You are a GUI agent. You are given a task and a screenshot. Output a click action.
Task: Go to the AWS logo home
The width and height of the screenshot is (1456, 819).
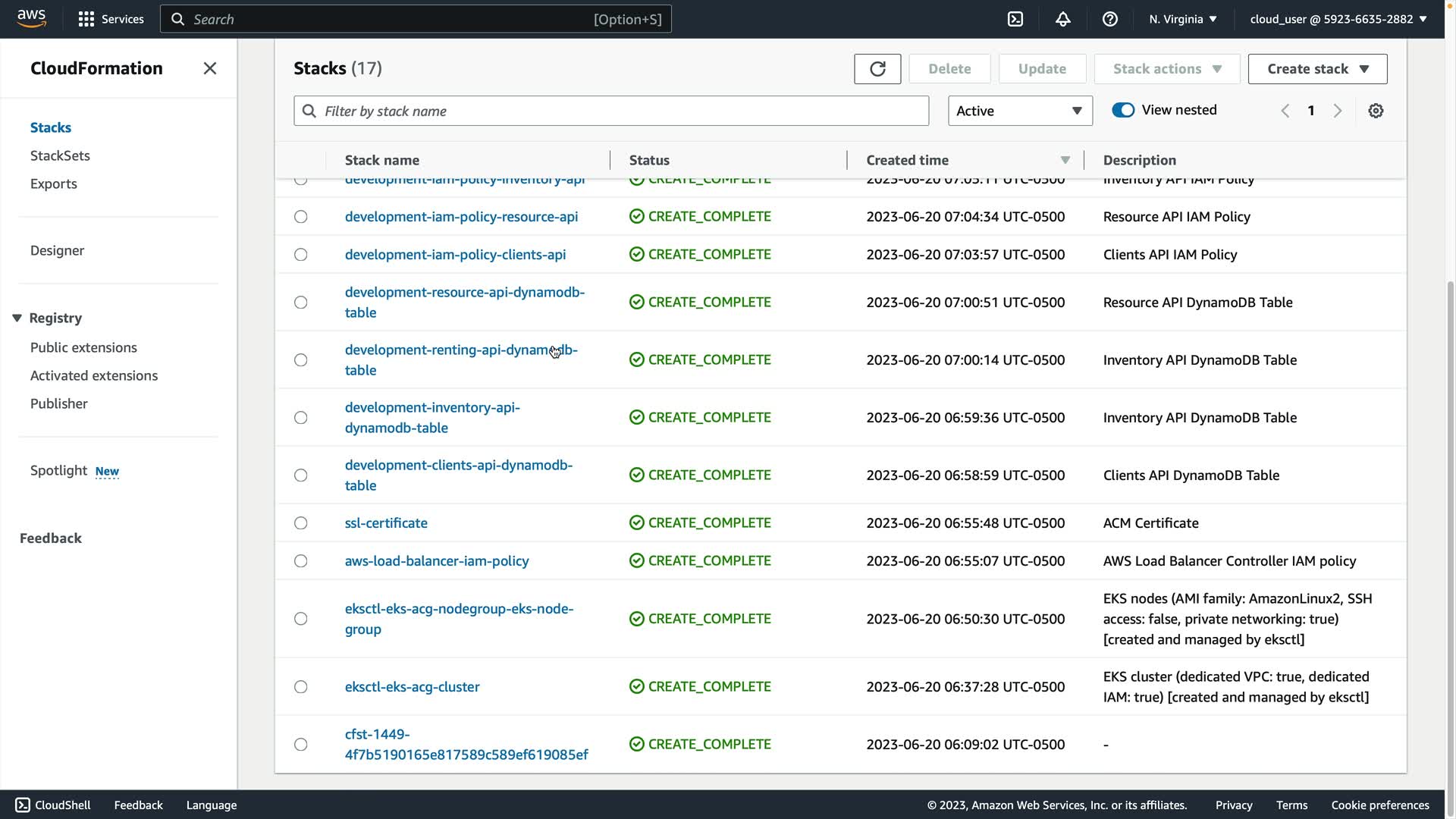pos(32,19)
